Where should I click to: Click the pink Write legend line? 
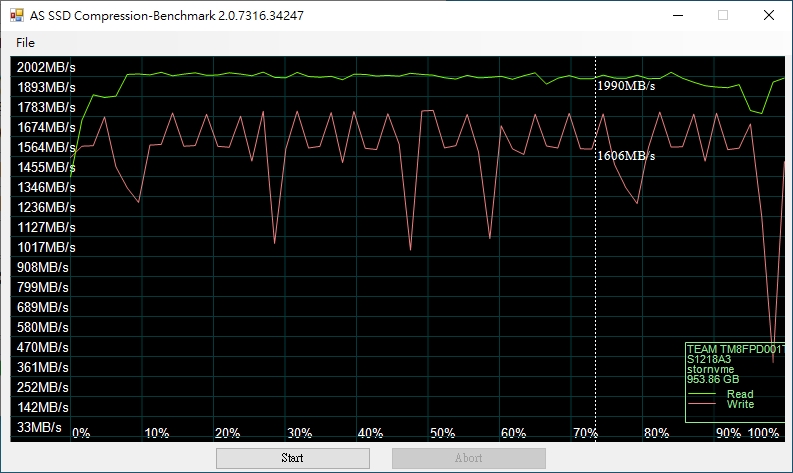tap(702, 404)
